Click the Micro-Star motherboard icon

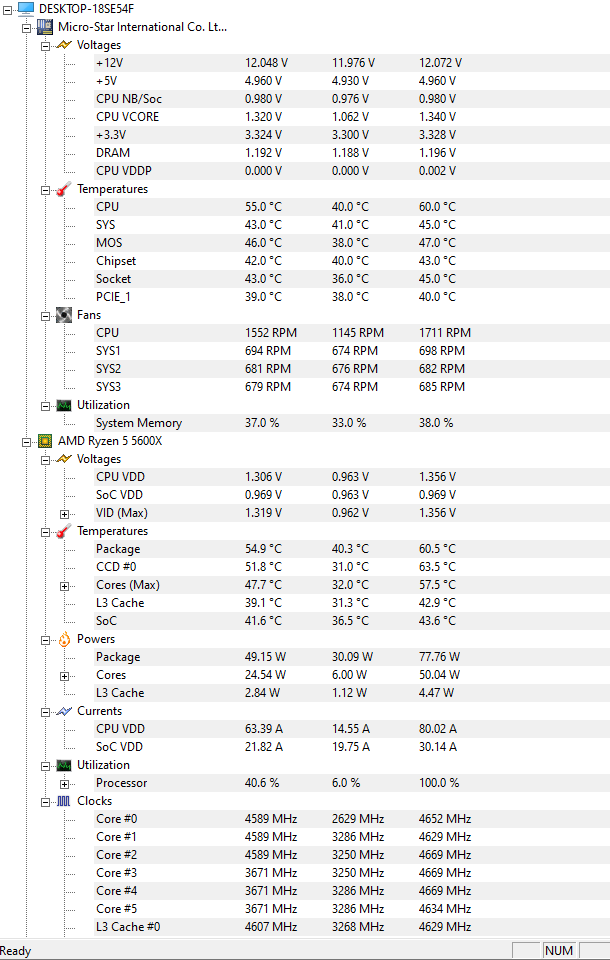[x=45, y=27]
